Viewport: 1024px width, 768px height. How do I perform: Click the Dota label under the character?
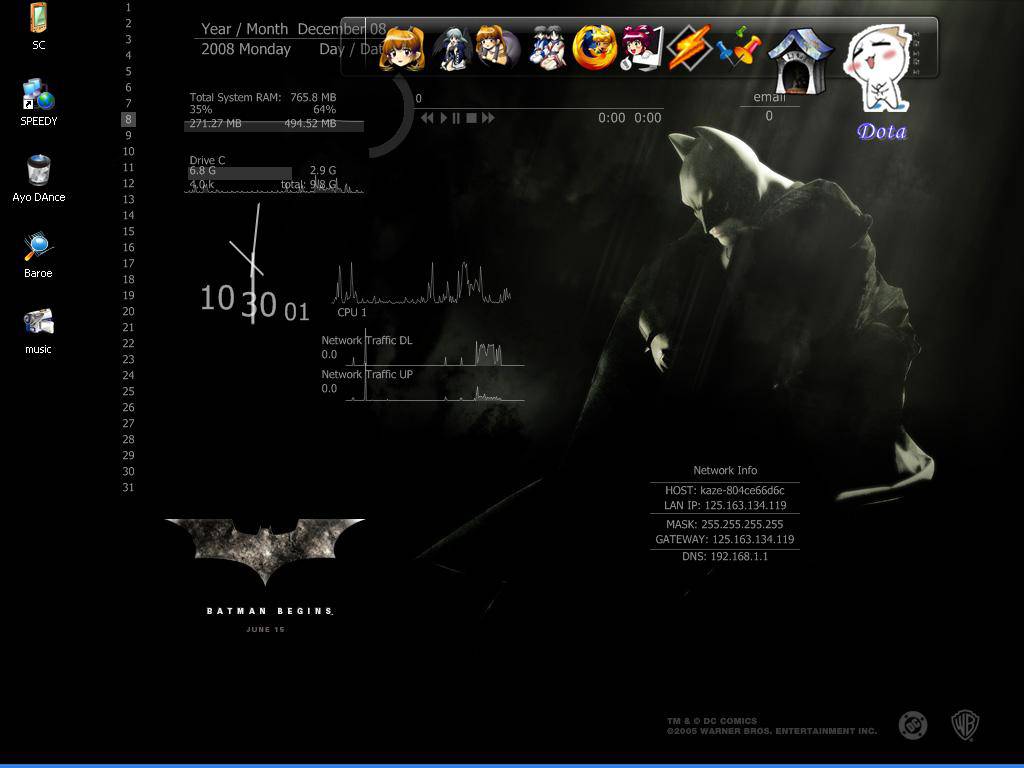point(882,131)
